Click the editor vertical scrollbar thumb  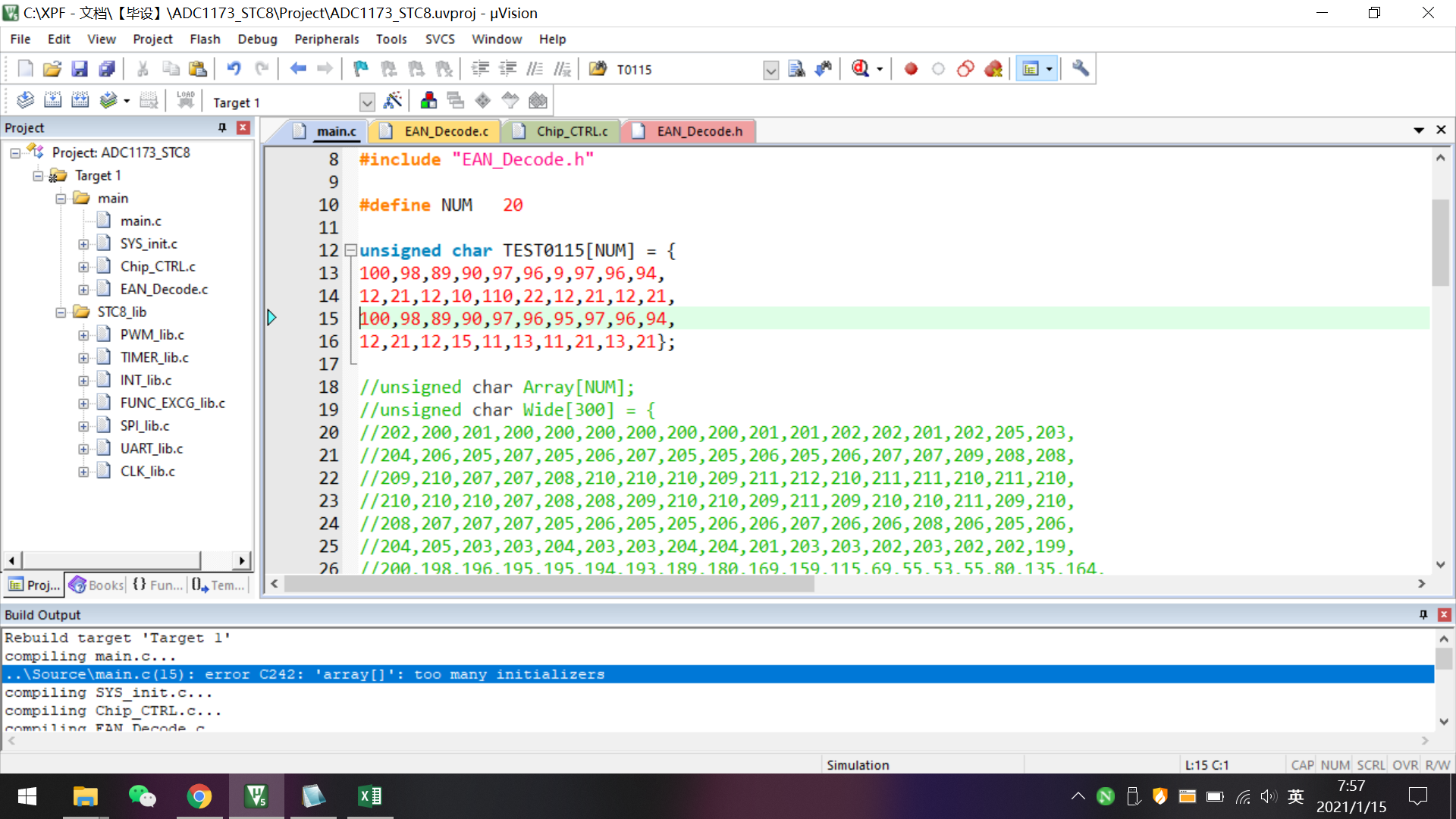pyautogui.click(x=1440, y=243)
